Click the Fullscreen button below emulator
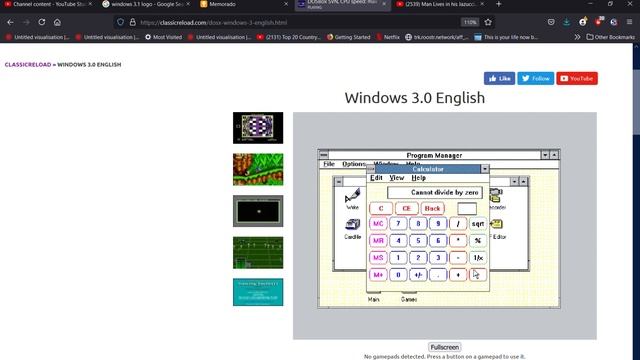Viewport: 640px width, 360px height. point(444,347)
